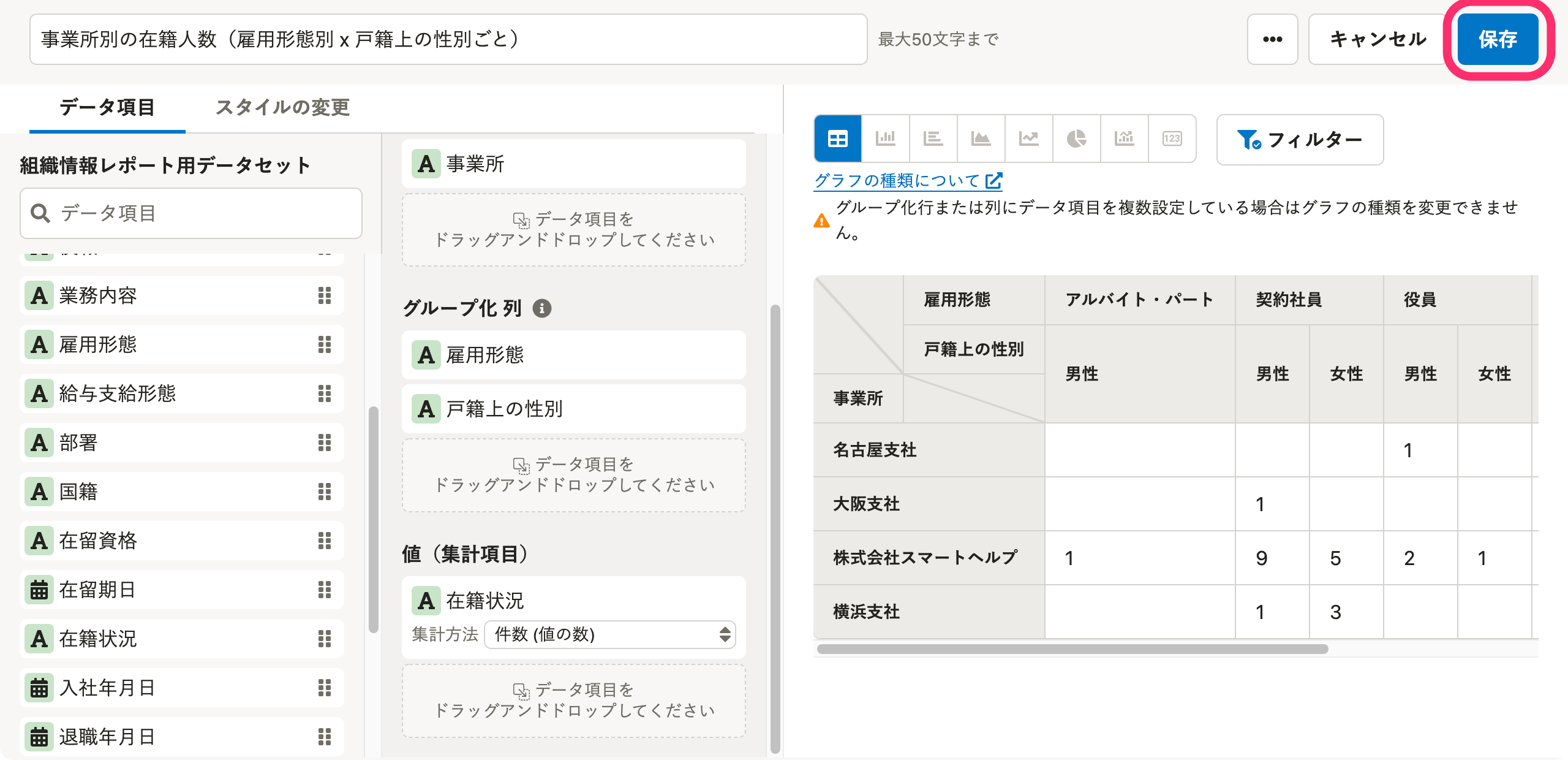Grab the drag handle for 雇用形態

(x=325, y=344)
